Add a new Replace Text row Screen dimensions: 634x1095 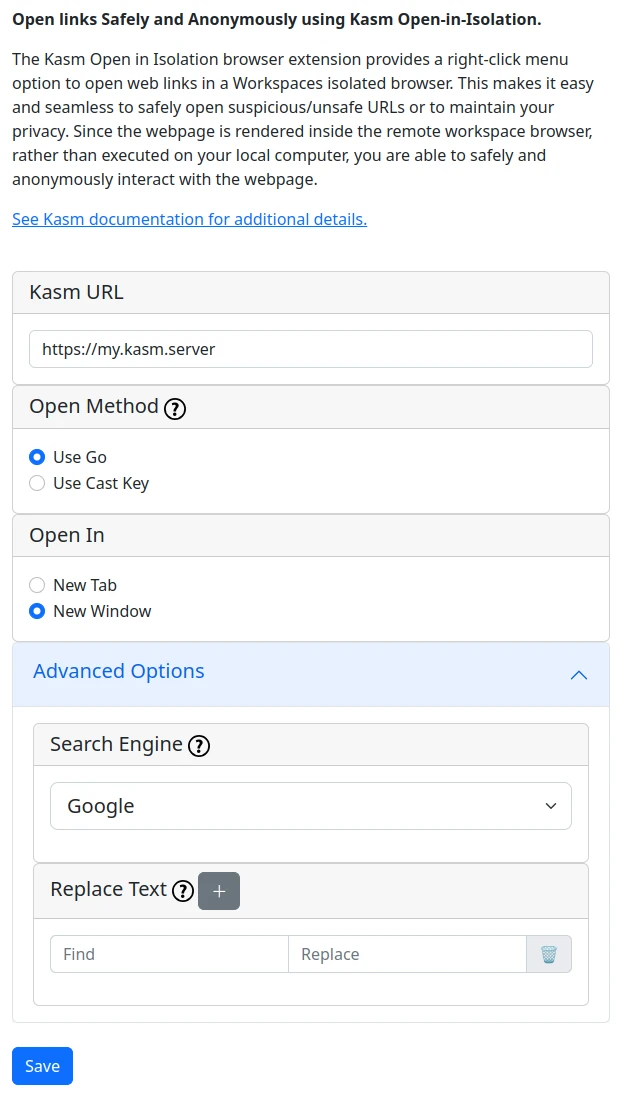click(x=219, y=891)
